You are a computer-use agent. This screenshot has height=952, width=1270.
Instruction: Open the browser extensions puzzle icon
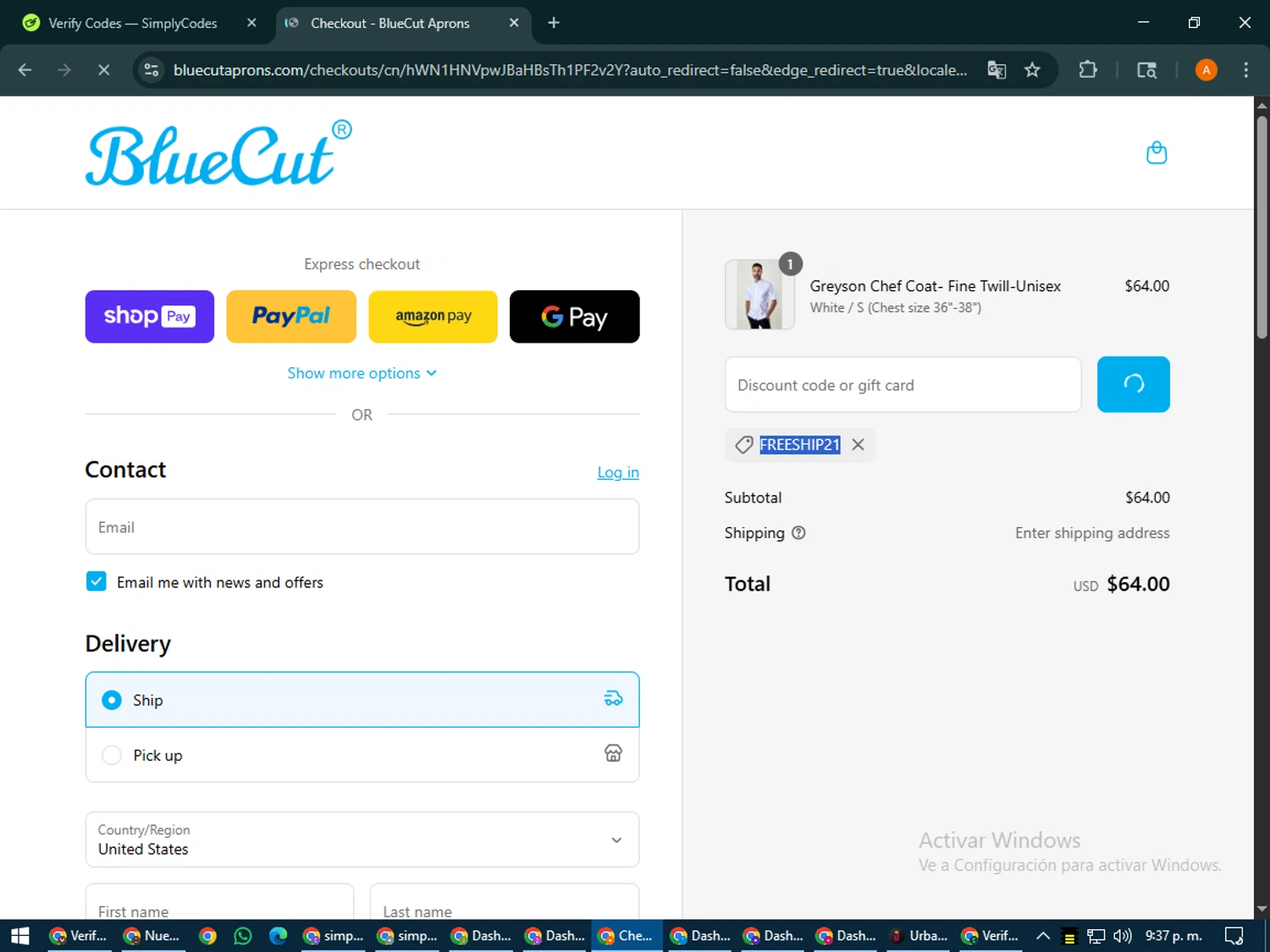tap(1088, 70)
